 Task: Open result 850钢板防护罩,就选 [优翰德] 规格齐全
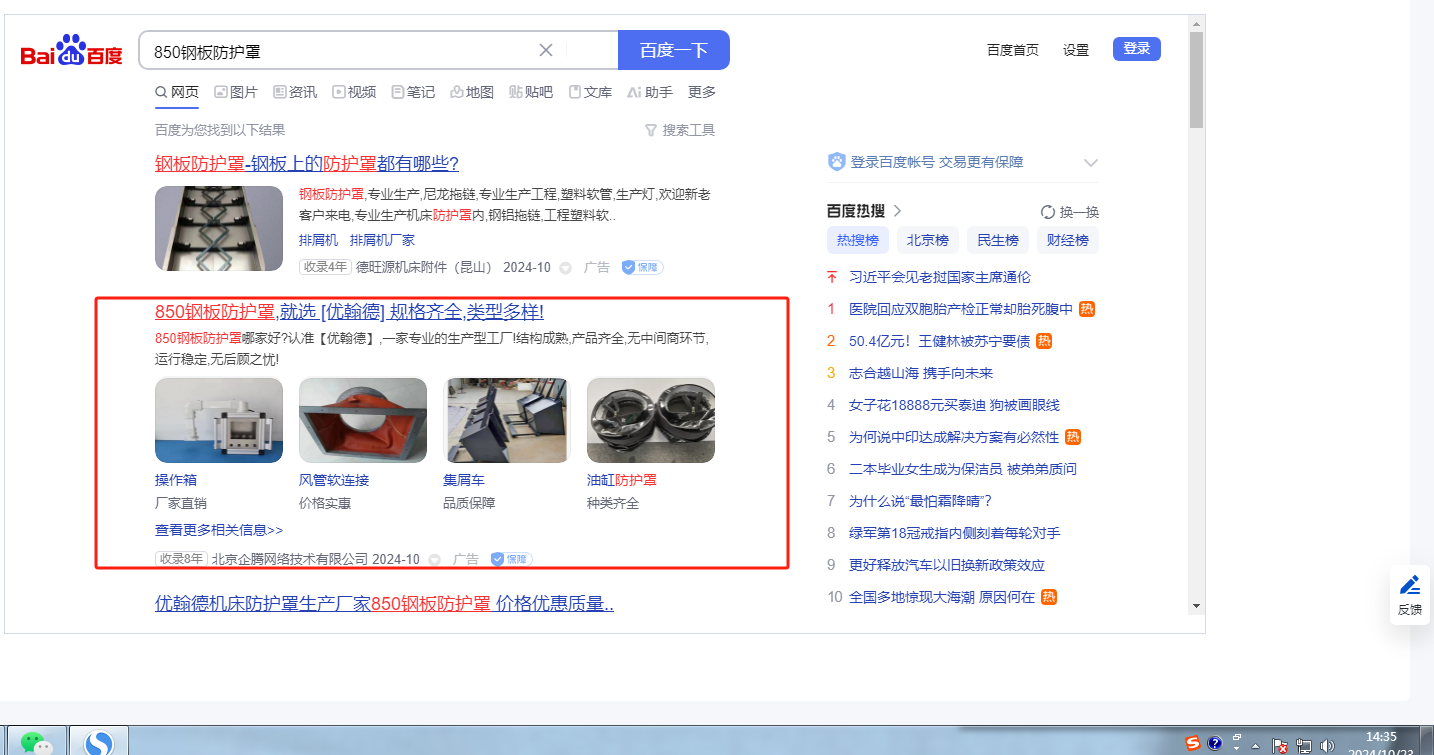[349, 312]
